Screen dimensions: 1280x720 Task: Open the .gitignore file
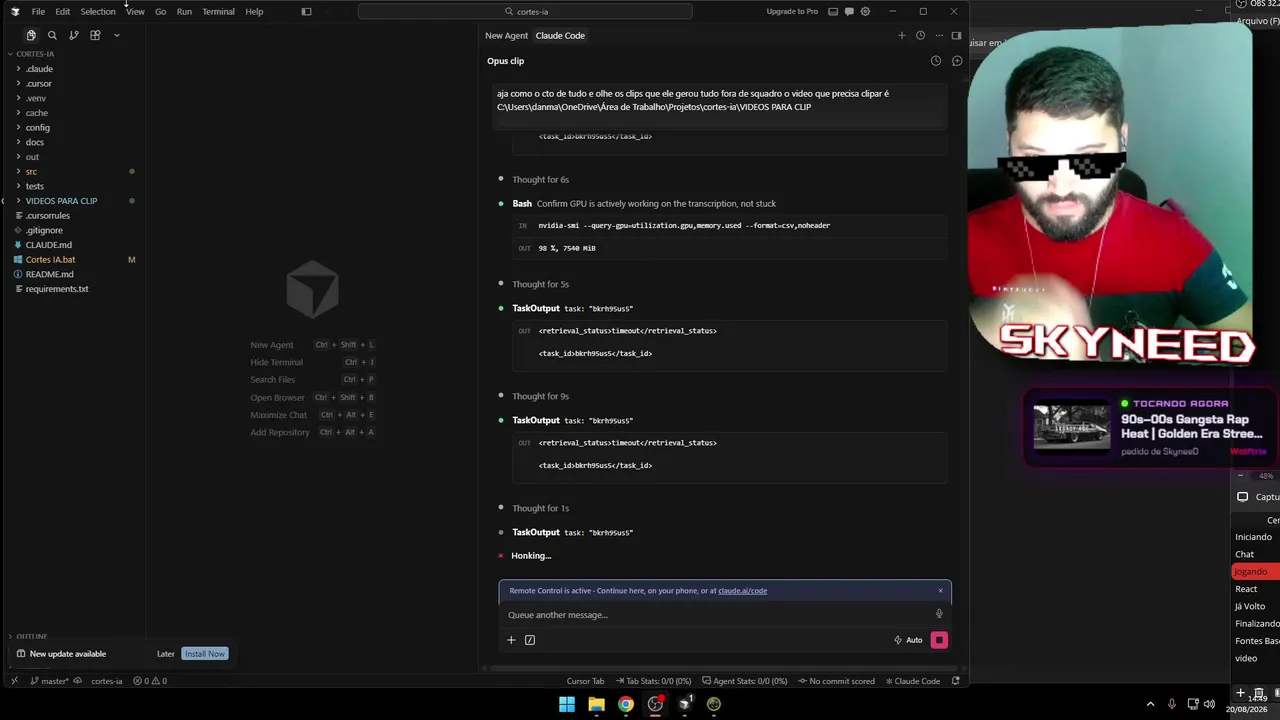coord(44,230)
